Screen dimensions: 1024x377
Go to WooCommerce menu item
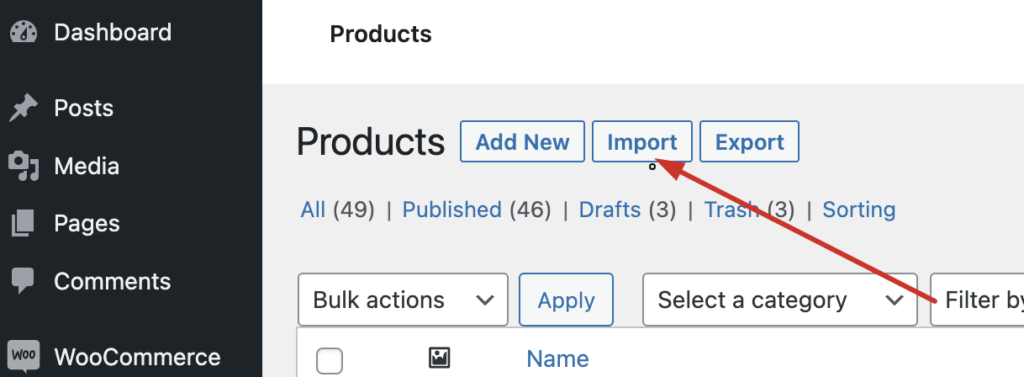click(x=137, y=357)
